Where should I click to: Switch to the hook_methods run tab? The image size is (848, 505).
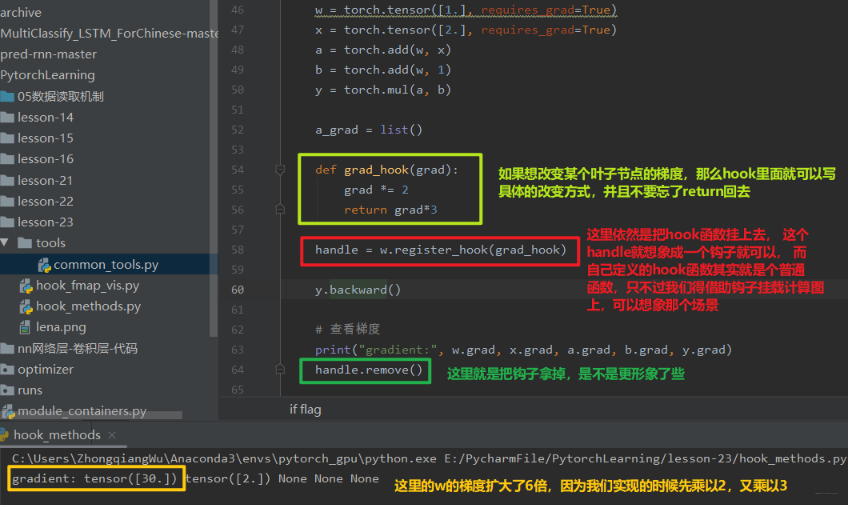pyautogui.click(x=57, y=435)
